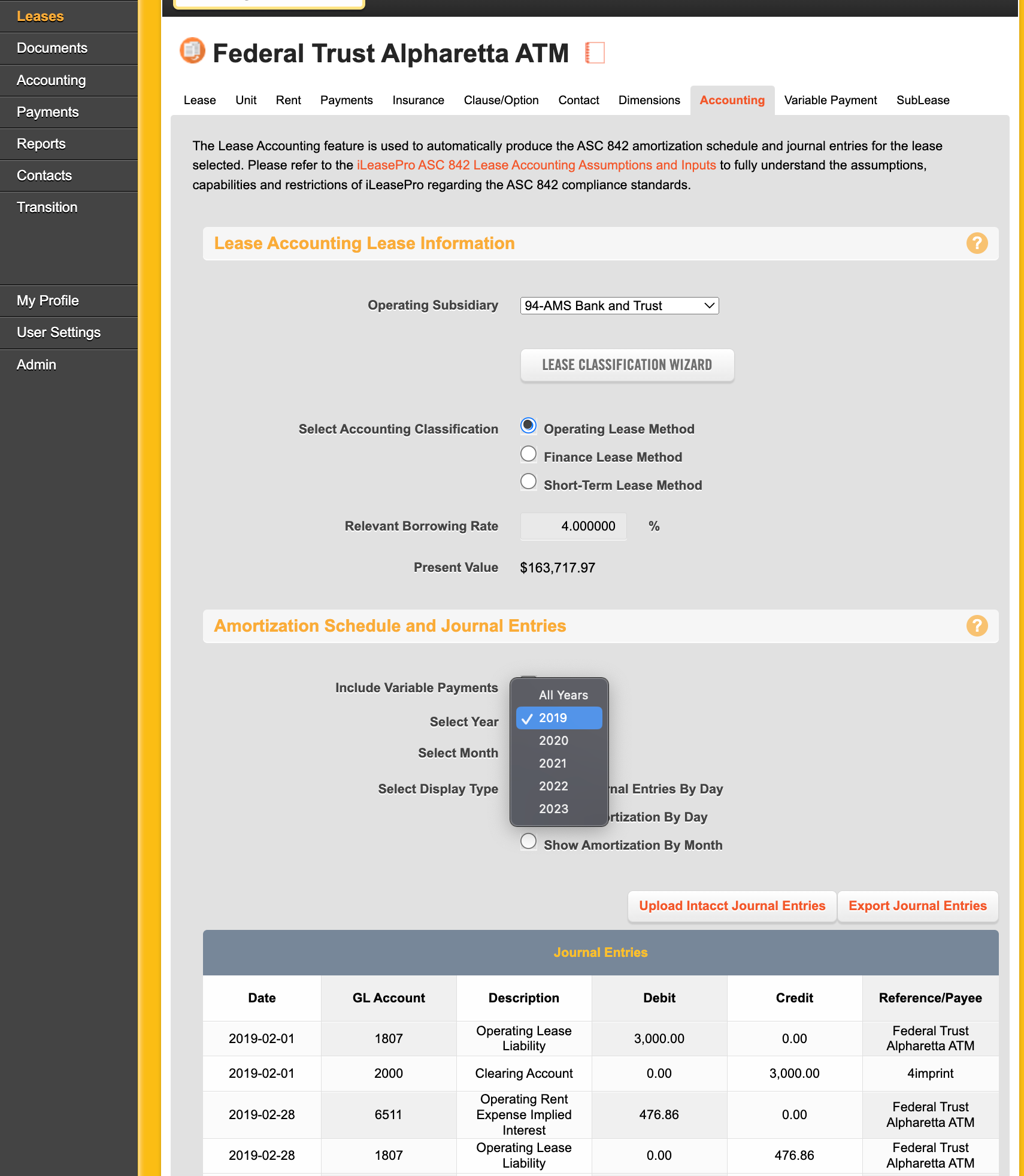Choose 2022 in the year list
The height and width of the screenshot is (1176, 1024).
[559, 786]
